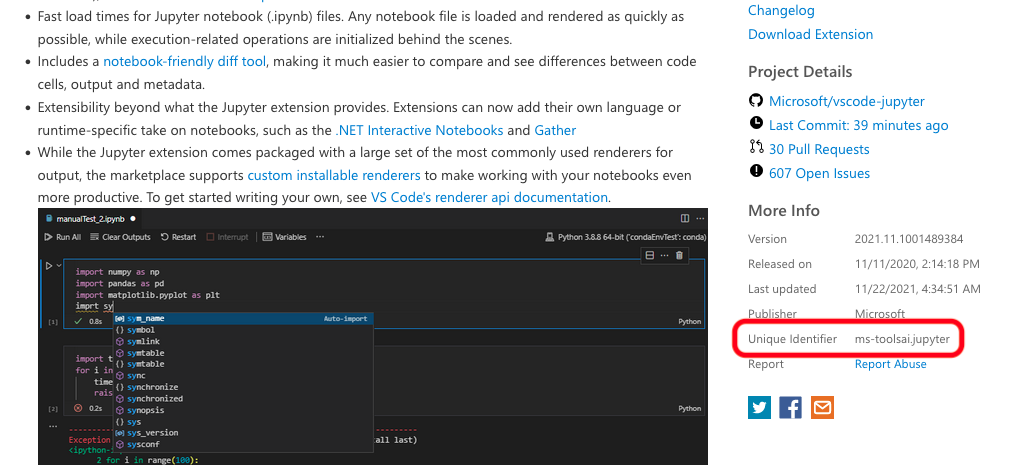Choose symtable entry with cube icon
1012x465 pixels.
click(x=243, y=353)
